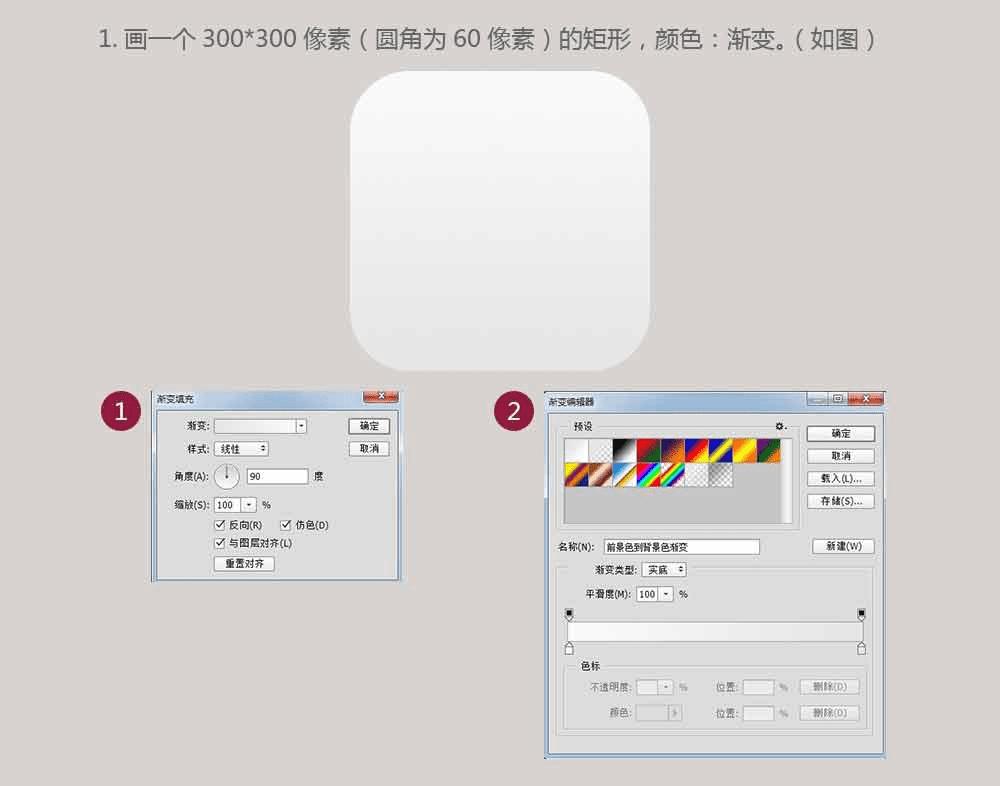
Task: Click 载入(L)... load button
Action: [x=841, y=478]
